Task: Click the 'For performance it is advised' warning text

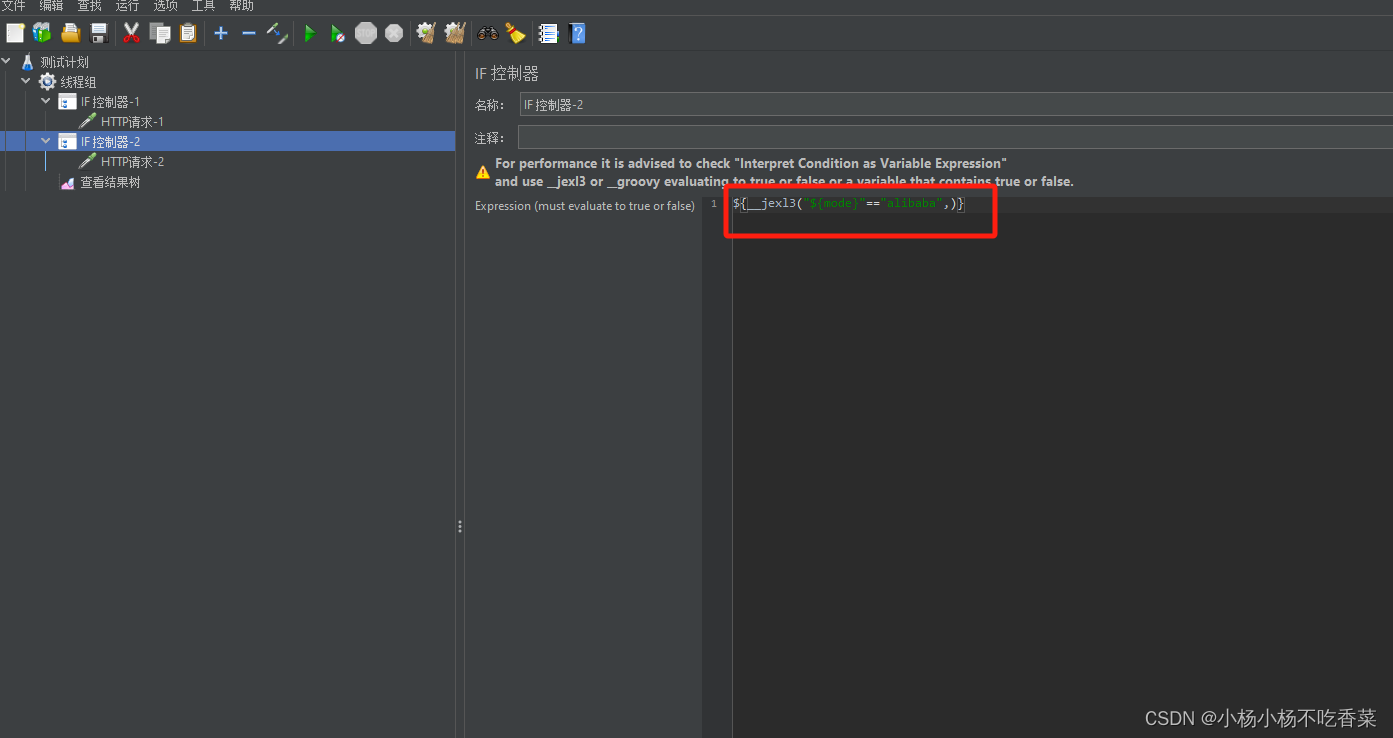Action: (784, 172)
